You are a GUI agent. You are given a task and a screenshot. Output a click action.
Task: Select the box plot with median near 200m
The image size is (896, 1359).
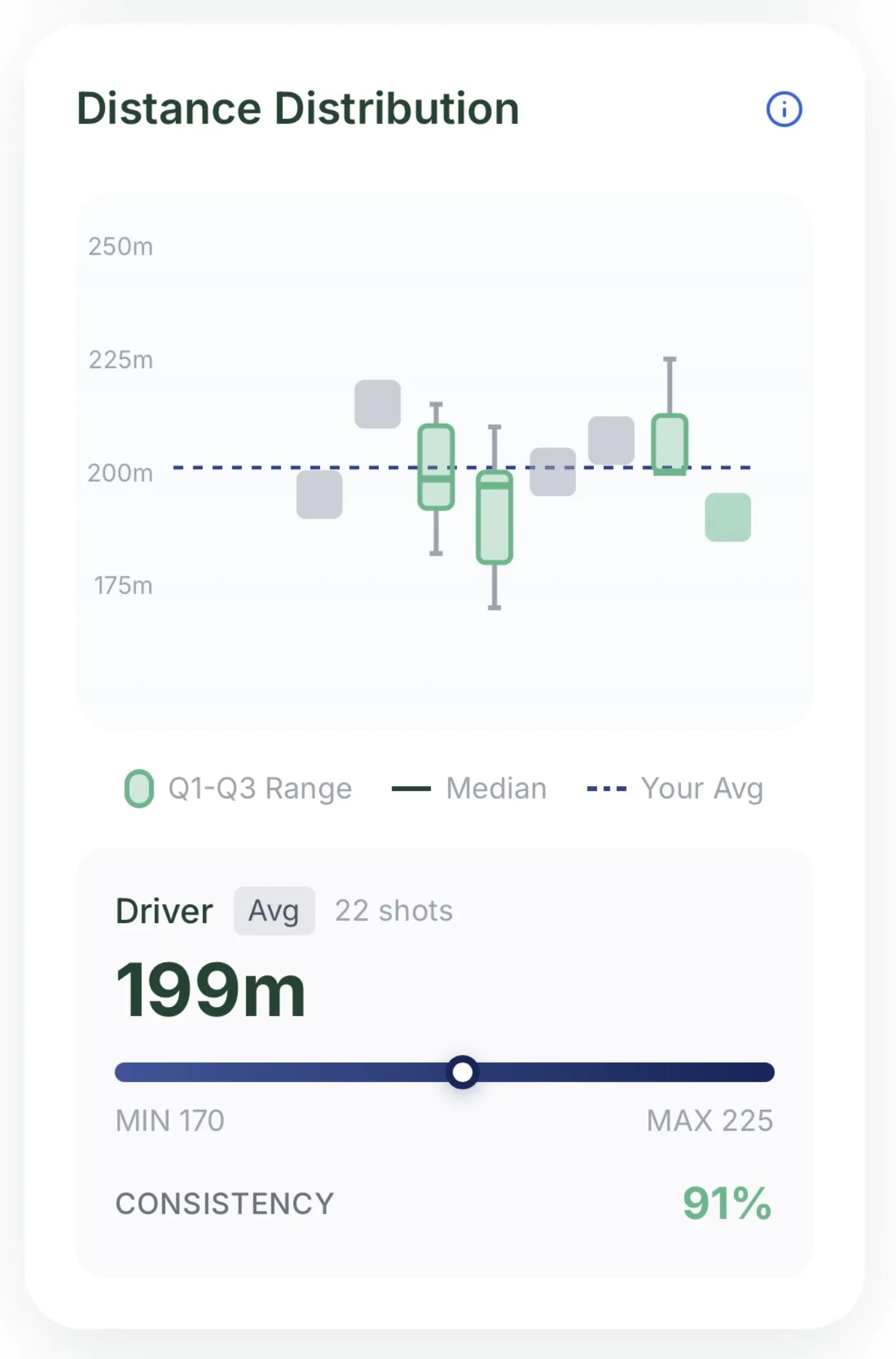[436, 478]
